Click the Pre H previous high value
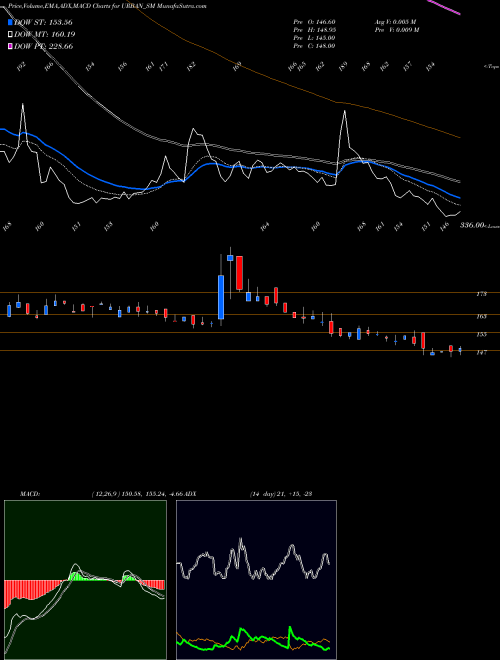The height and width of the screenshot is (660, 500). coord(314,30)
